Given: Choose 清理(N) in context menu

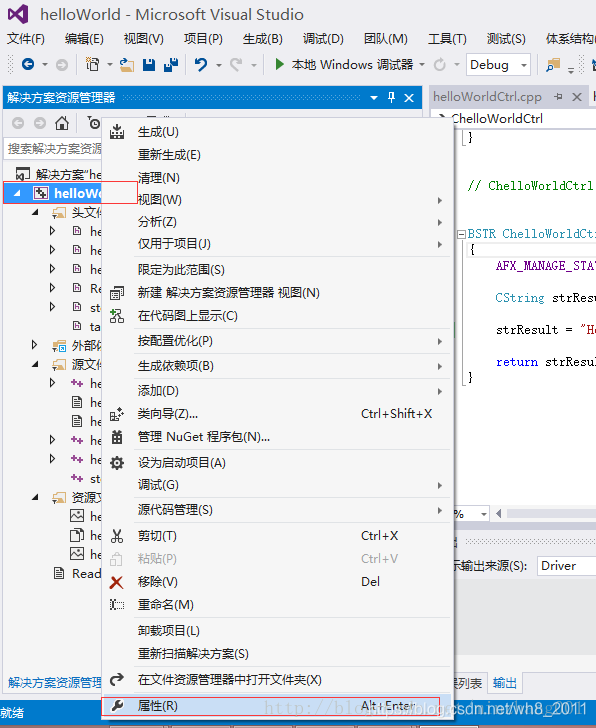Looking at the screenshot, I should (277, 177).
